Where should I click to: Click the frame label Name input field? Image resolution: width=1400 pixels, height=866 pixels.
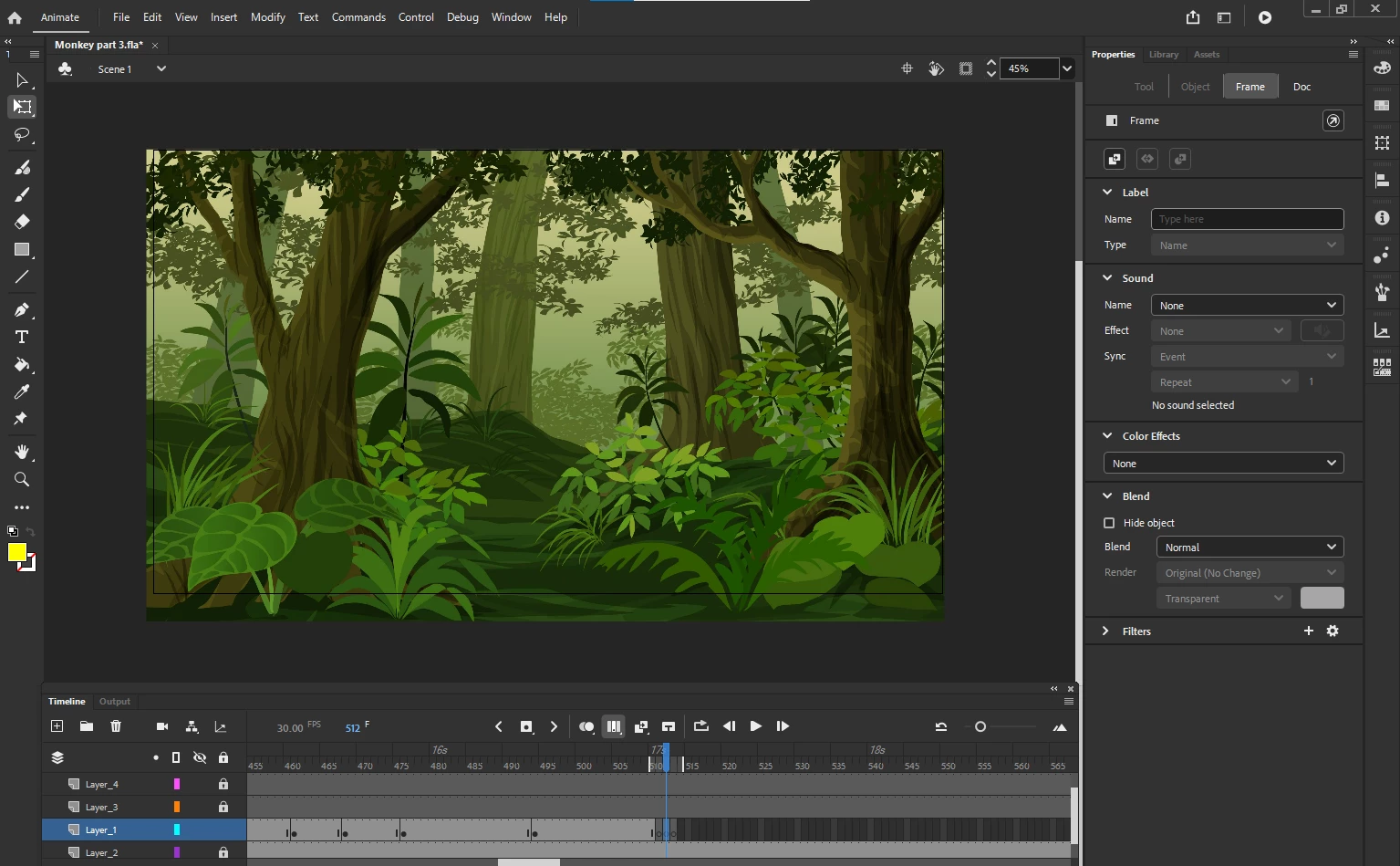click(x=1247, y=219)
